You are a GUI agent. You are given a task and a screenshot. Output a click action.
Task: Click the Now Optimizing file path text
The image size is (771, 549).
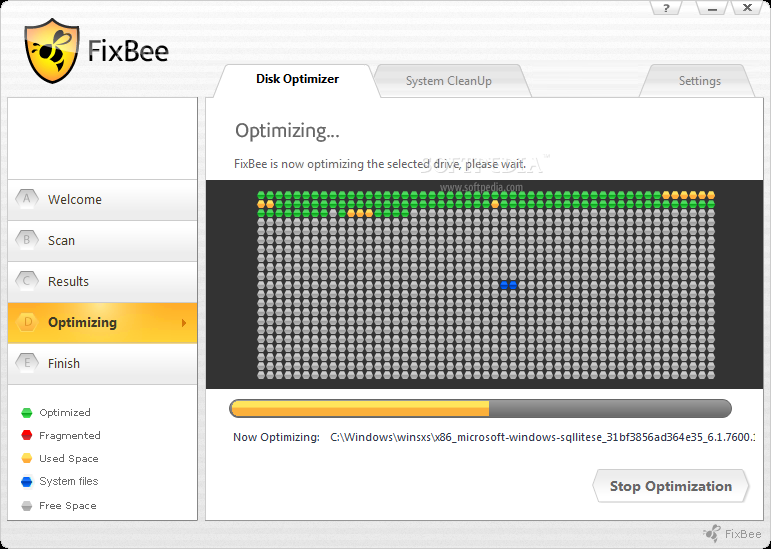[542, 437]
